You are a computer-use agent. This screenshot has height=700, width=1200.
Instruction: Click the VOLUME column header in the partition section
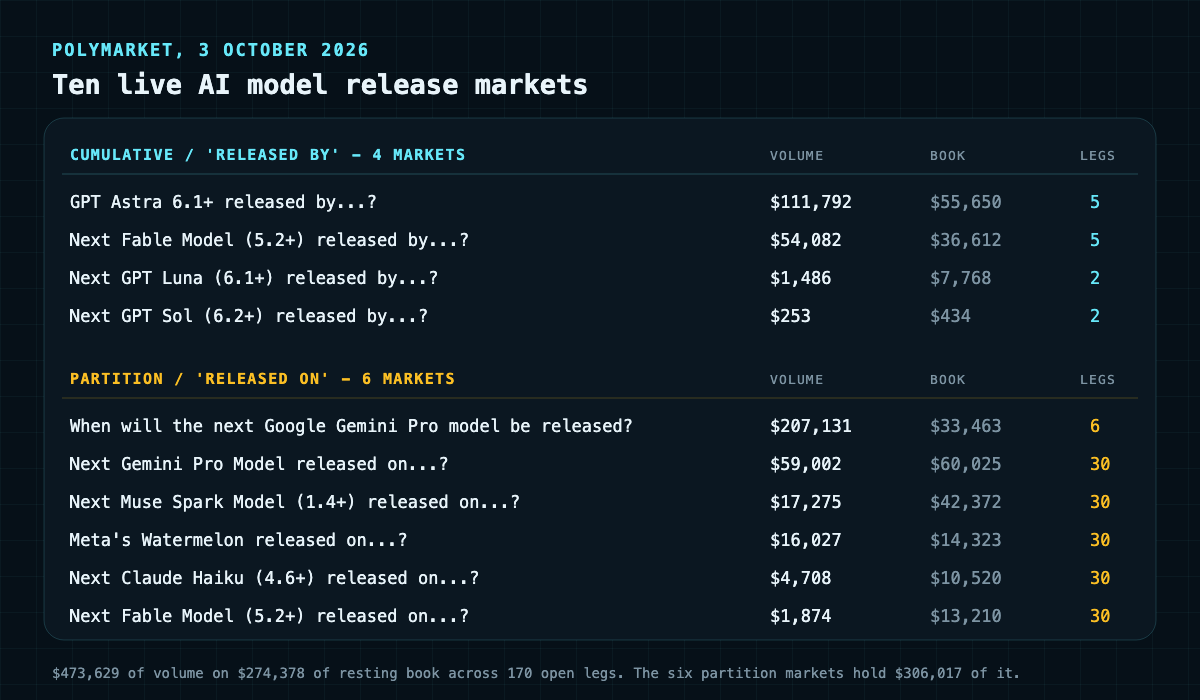click(797, 380)
